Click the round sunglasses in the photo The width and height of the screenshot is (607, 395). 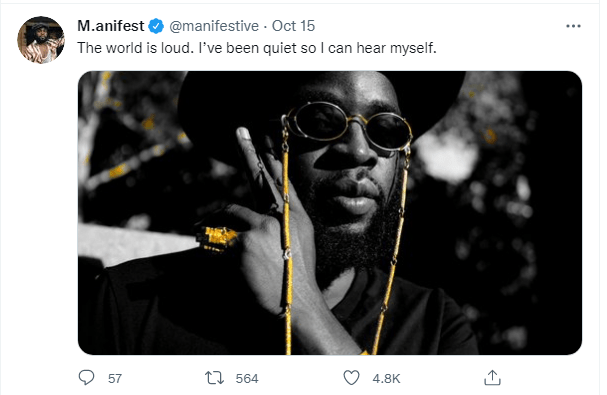click(348, 126)
